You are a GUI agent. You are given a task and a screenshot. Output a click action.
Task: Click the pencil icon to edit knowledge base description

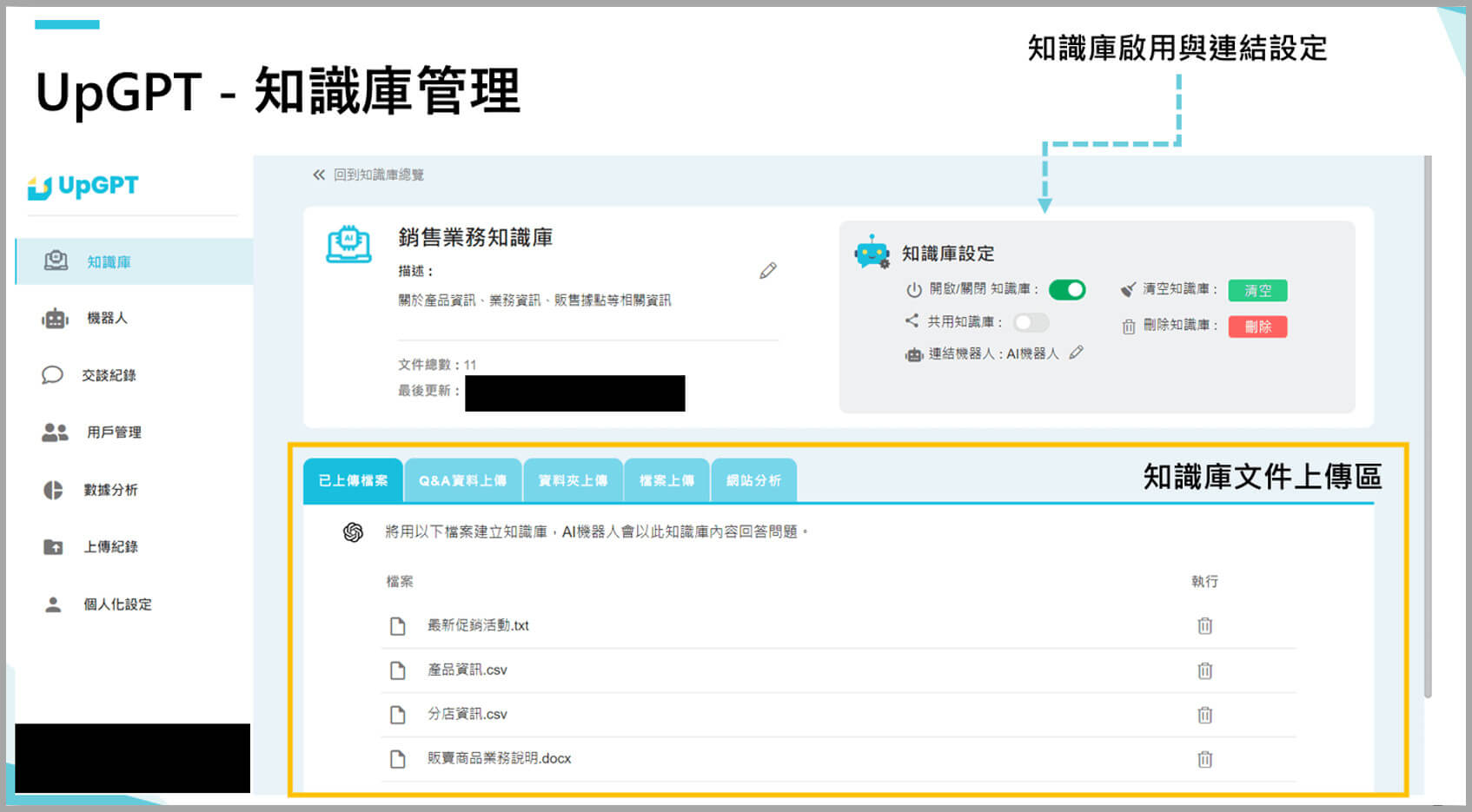(x=767, y=271)
